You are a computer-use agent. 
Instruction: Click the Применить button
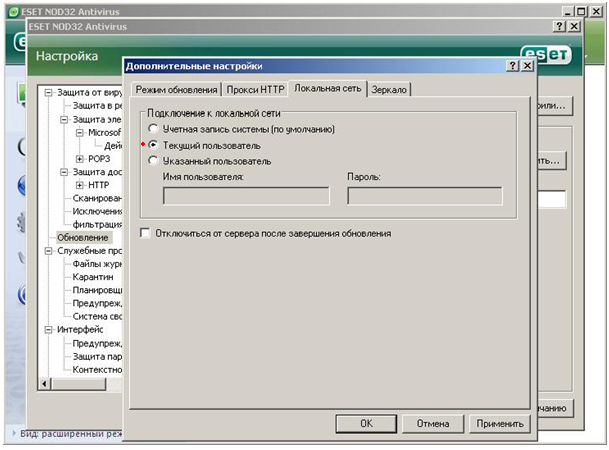(499, 423)
